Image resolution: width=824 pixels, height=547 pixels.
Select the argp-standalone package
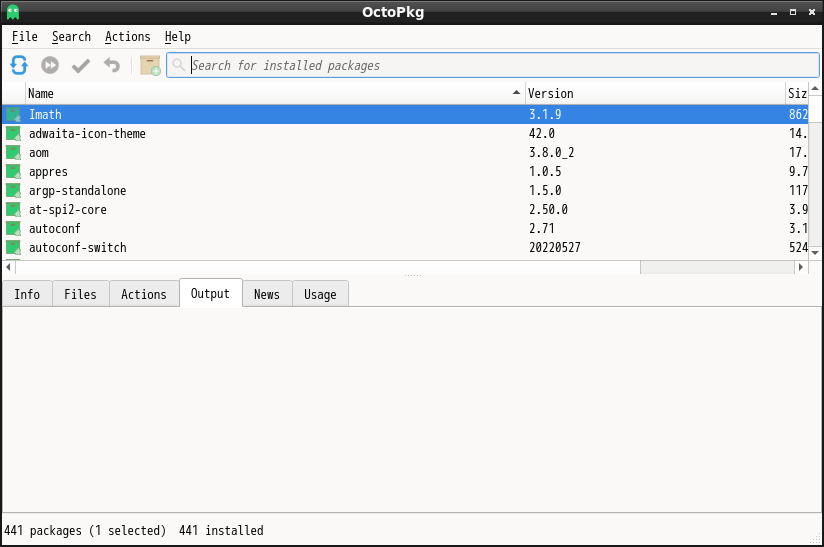405,190
